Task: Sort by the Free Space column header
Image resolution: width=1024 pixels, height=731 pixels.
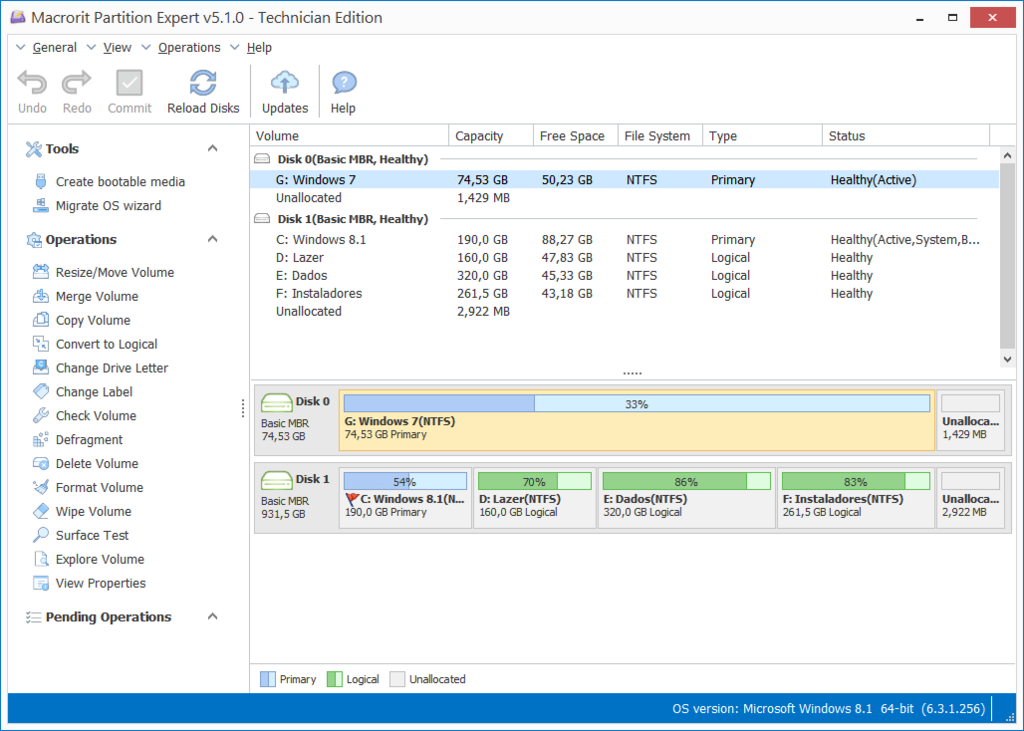Action: pos(575,136)
